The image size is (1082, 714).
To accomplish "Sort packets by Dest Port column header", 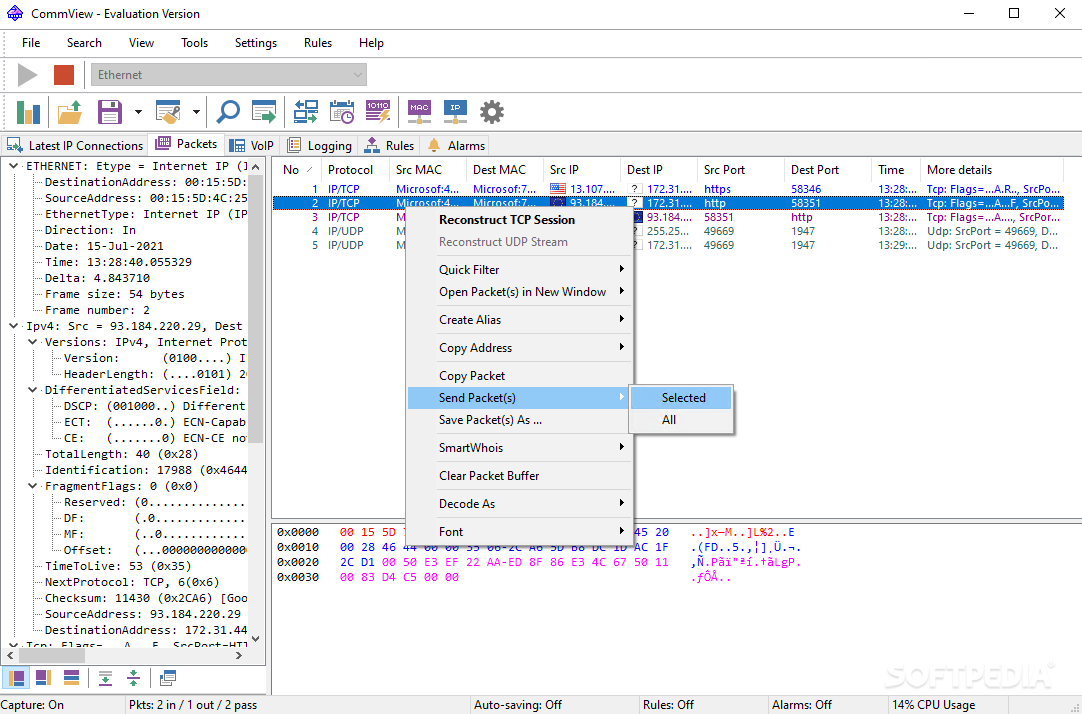I will point(827,170).
